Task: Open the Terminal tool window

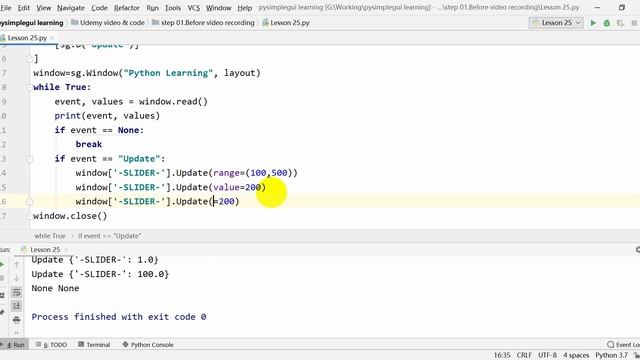Action: 94,345
